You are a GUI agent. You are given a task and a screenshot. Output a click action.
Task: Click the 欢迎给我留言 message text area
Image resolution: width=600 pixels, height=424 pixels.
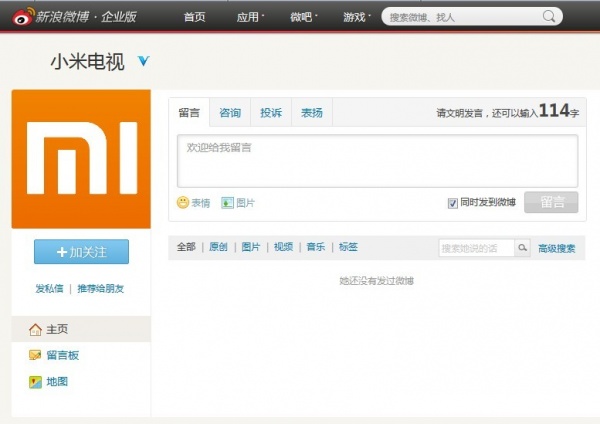[x=377, y=161]
